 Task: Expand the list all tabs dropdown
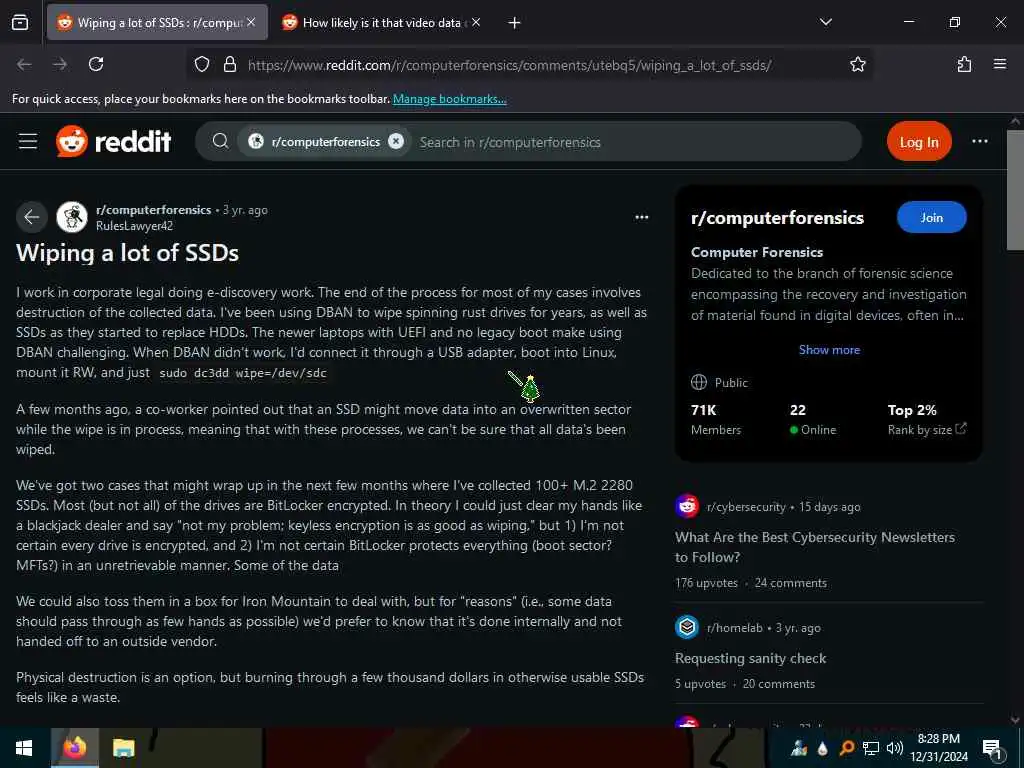825,22
